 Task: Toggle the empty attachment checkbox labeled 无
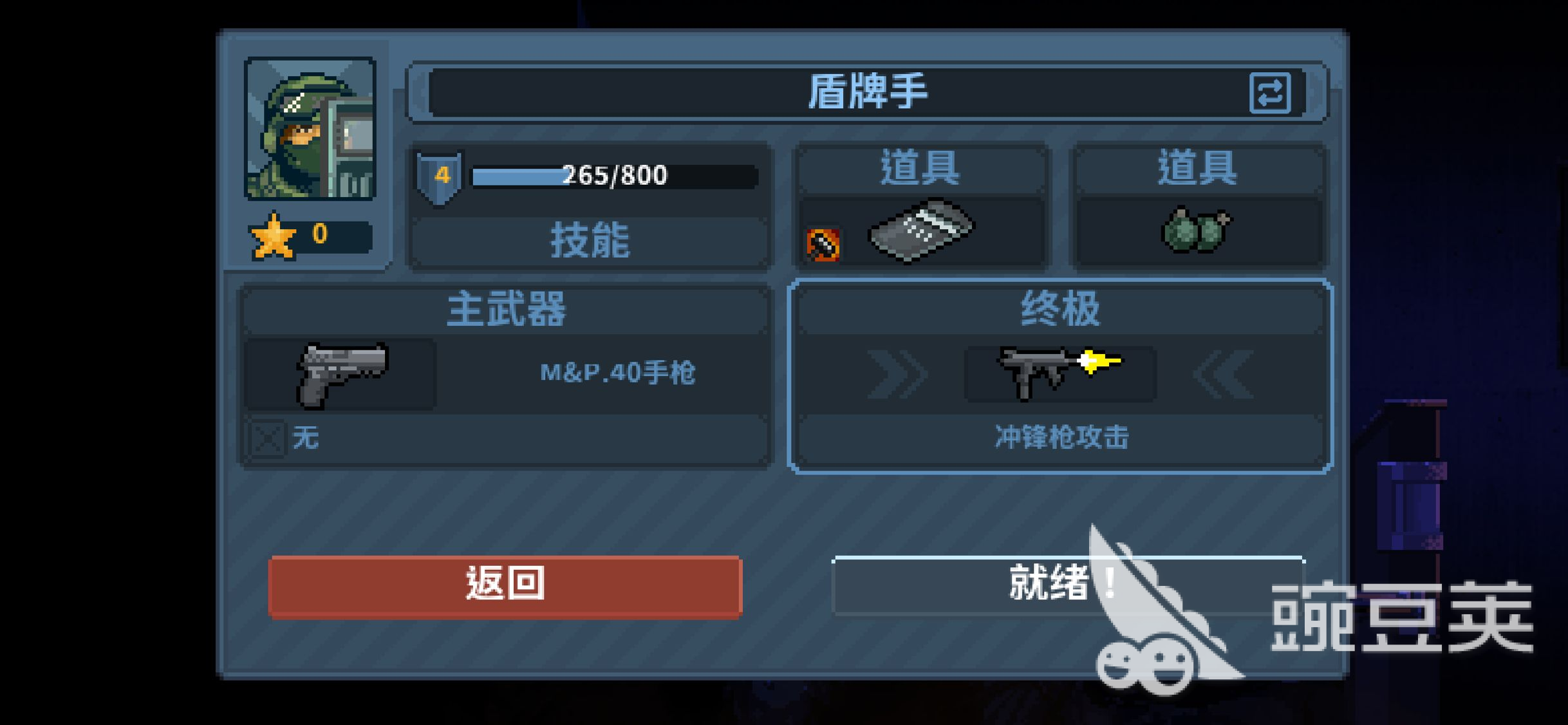coord(267,439)
